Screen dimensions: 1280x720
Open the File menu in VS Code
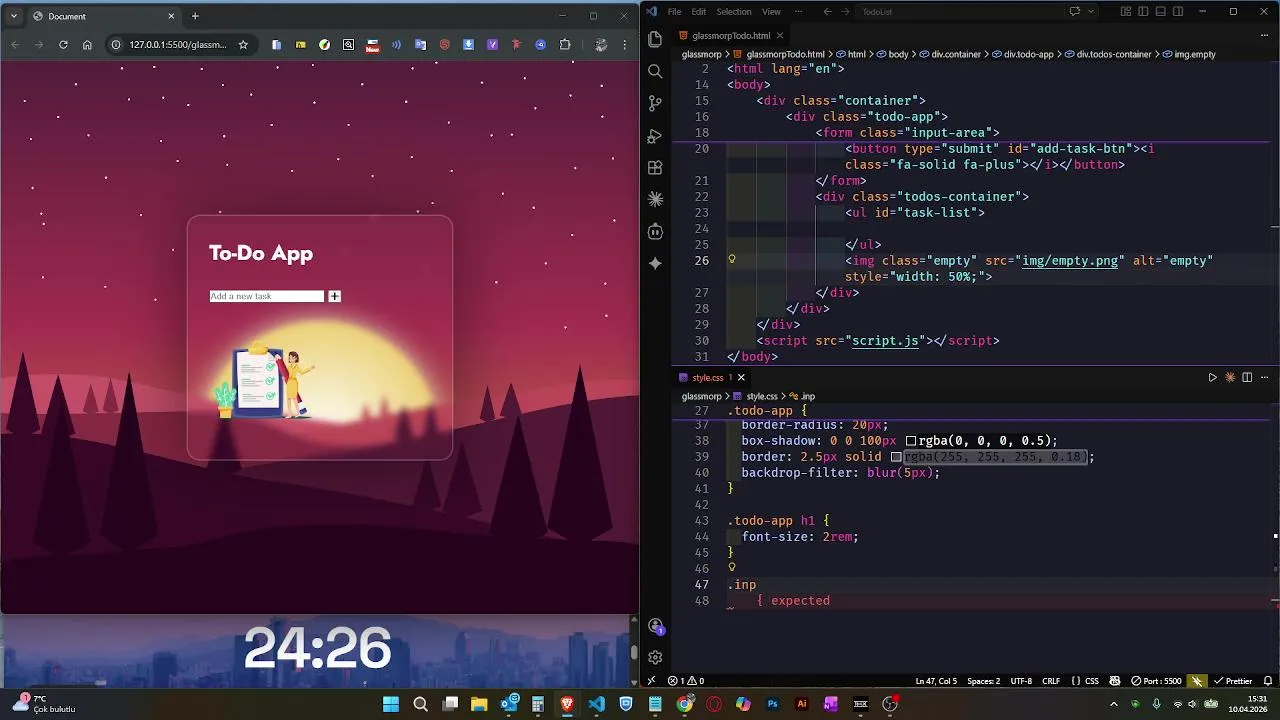pyautogui.click(x=675, y=12)
